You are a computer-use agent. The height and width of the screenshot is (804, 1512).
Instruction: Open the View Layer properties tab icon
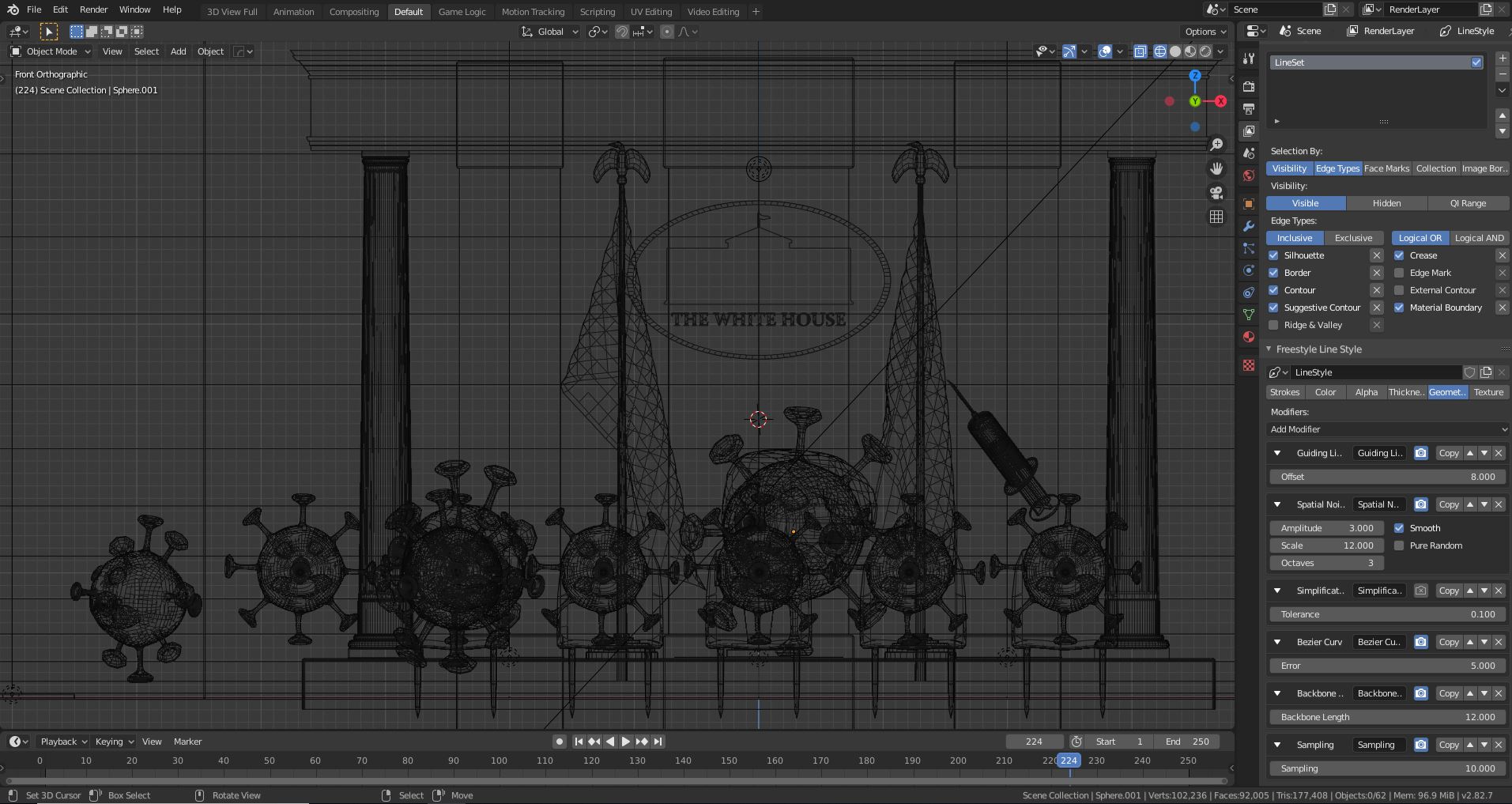(1249, 130)
